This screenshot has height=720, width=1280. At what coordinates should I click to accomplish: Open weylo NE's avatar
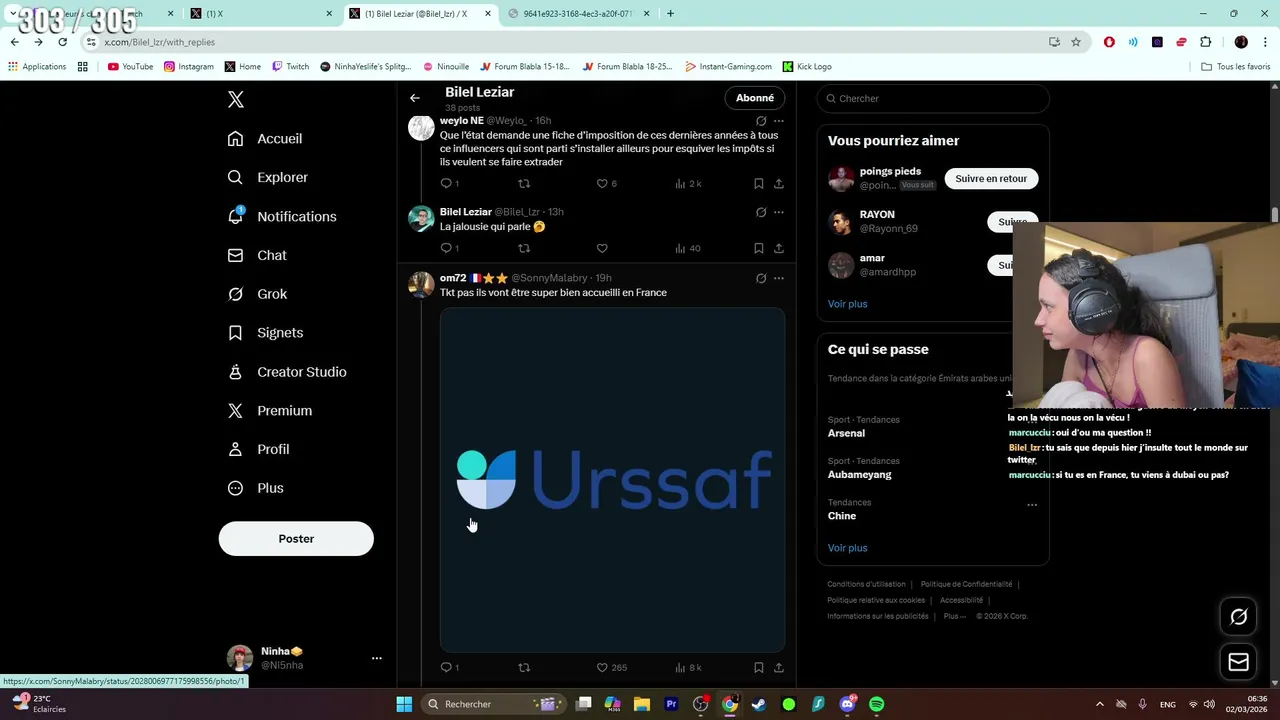coord(421,128)
